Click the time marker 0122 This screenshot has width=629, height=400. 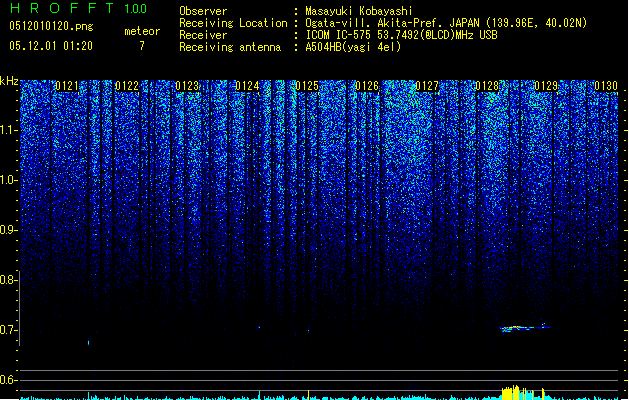tap(127, 86)
